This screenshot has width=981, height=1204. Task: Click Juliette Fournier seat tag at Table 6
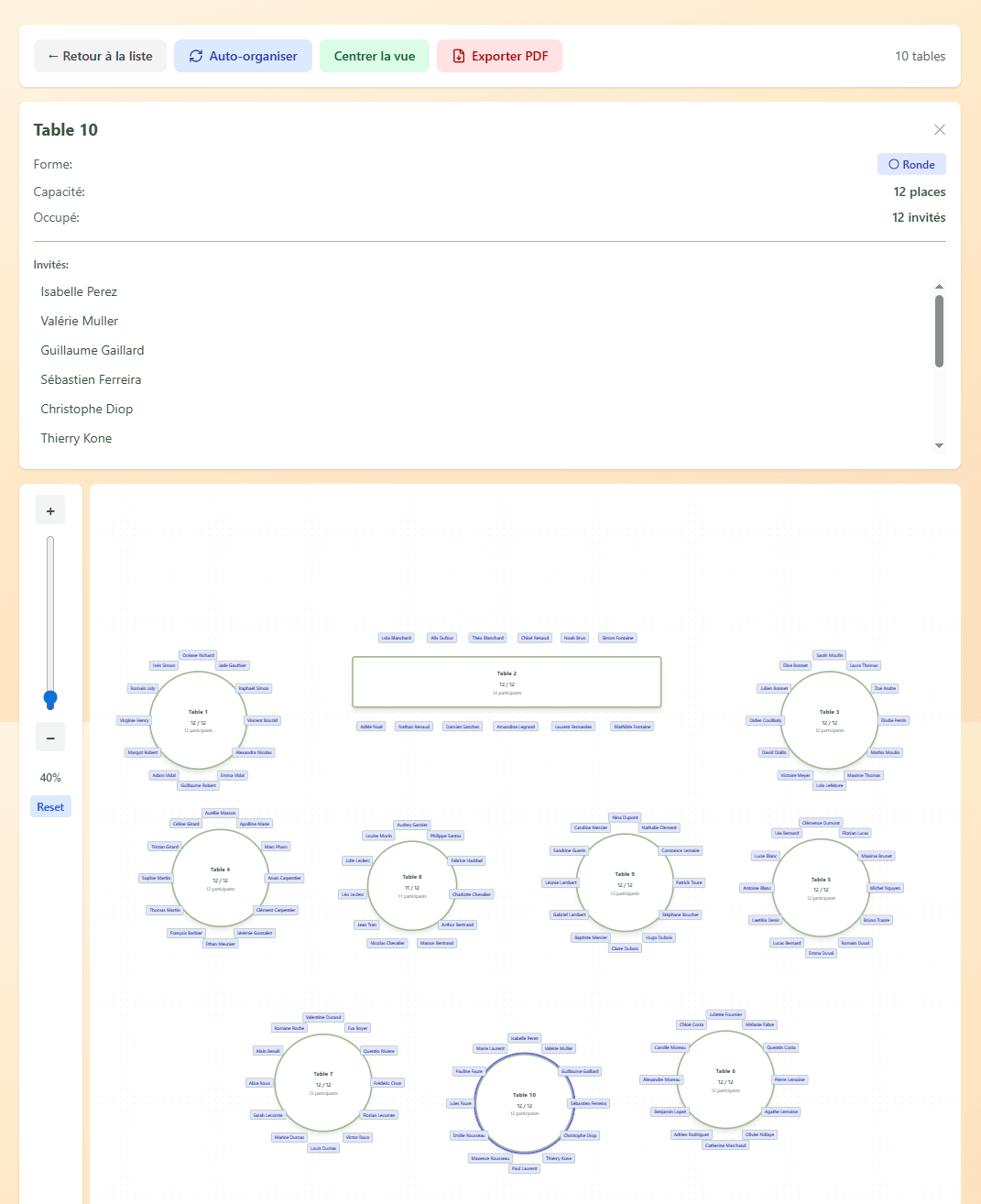coord(725,1014)
